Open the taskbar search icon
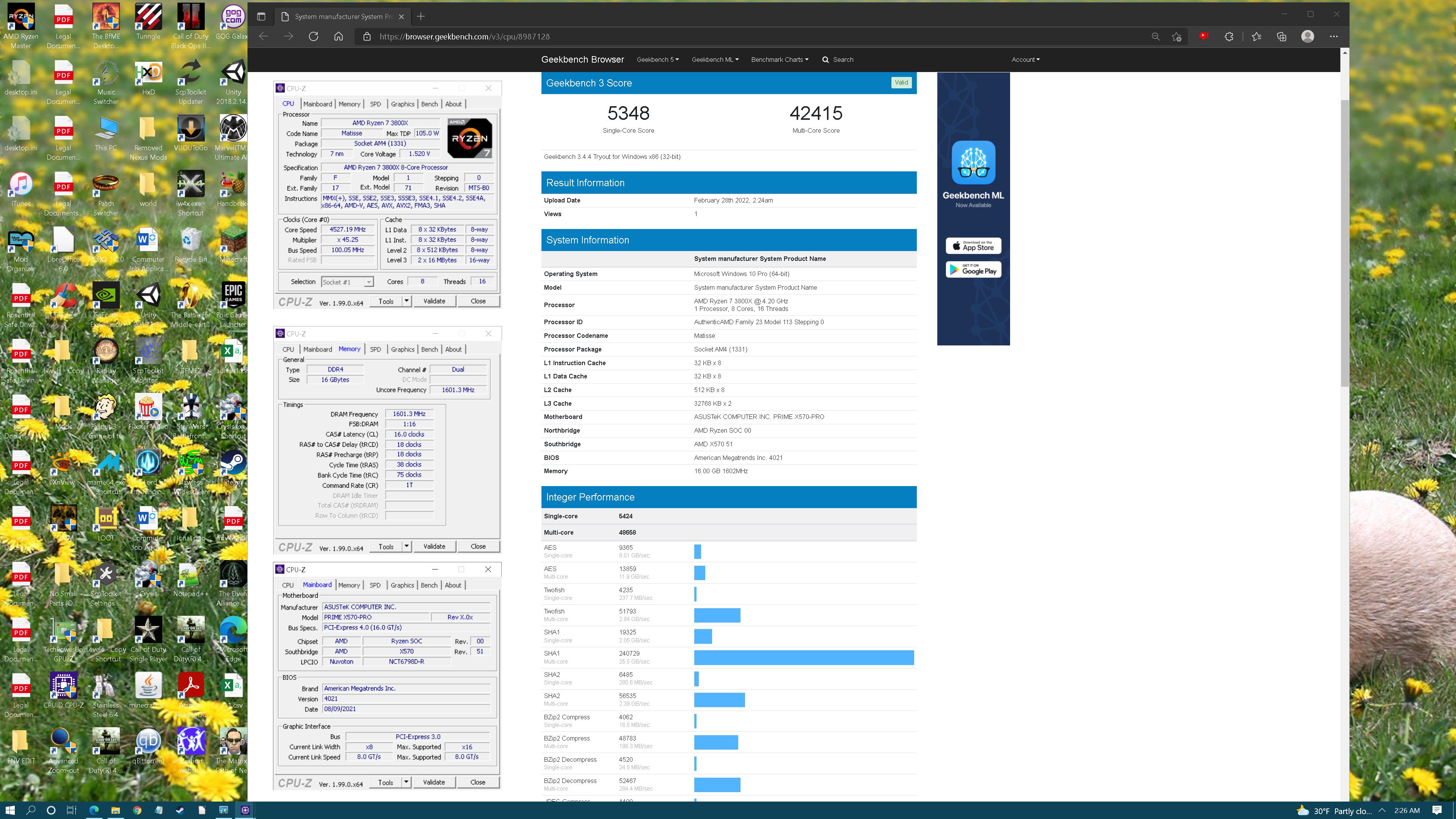Screen dimensions: 1456x819 tap(30, 810)
